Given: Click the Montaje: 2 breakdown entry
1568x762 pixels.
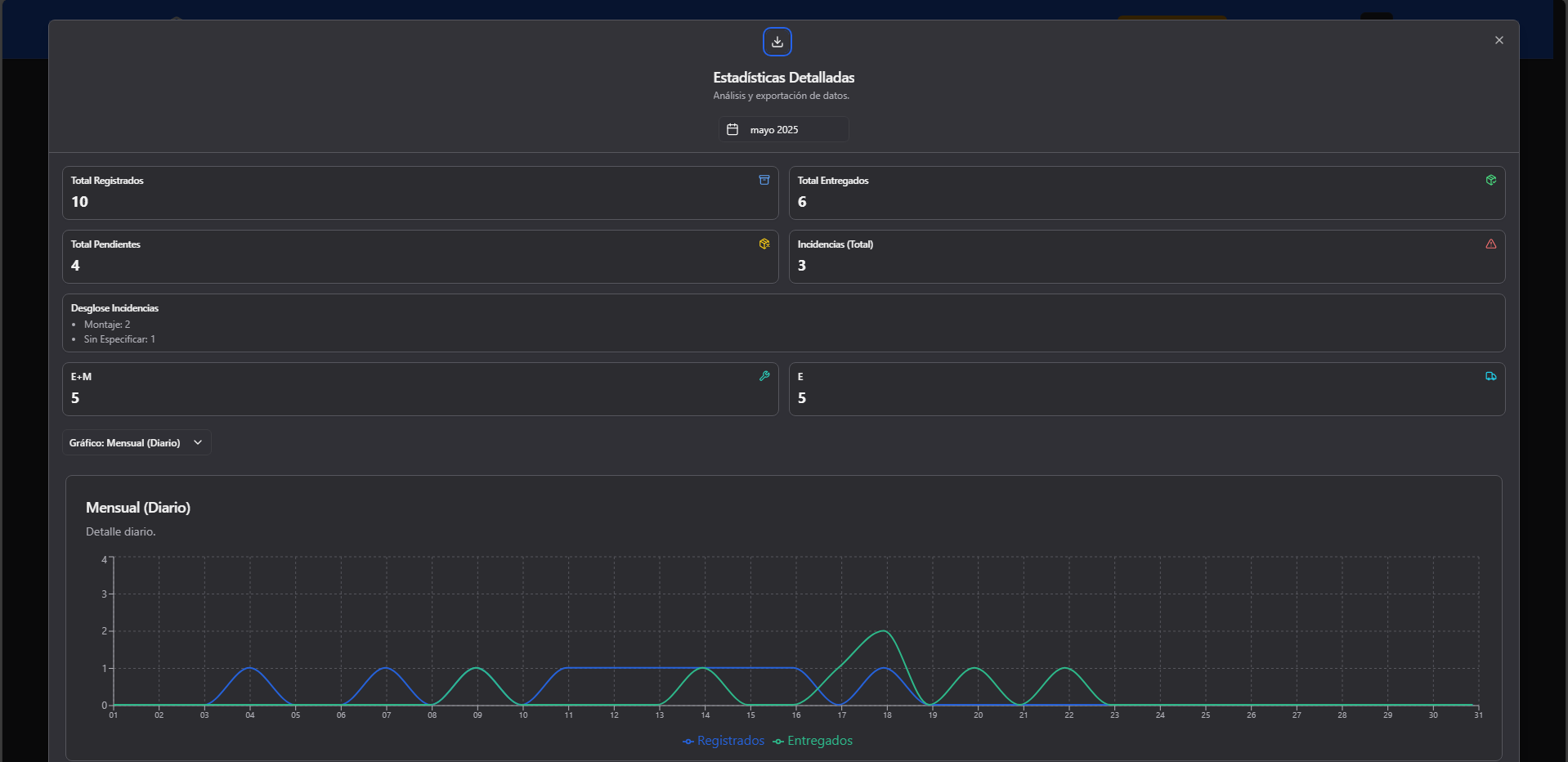Looking at the screenshot, I should pyautogui.click(x=107, y=325).
